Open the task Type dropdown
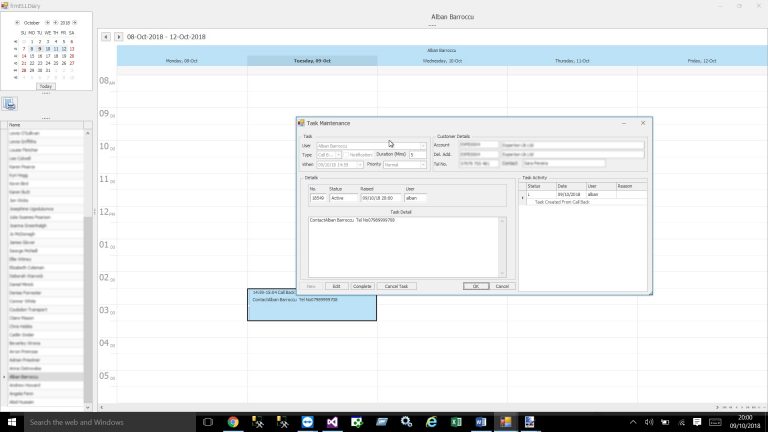768x432 pixels. tap(338, 155)
